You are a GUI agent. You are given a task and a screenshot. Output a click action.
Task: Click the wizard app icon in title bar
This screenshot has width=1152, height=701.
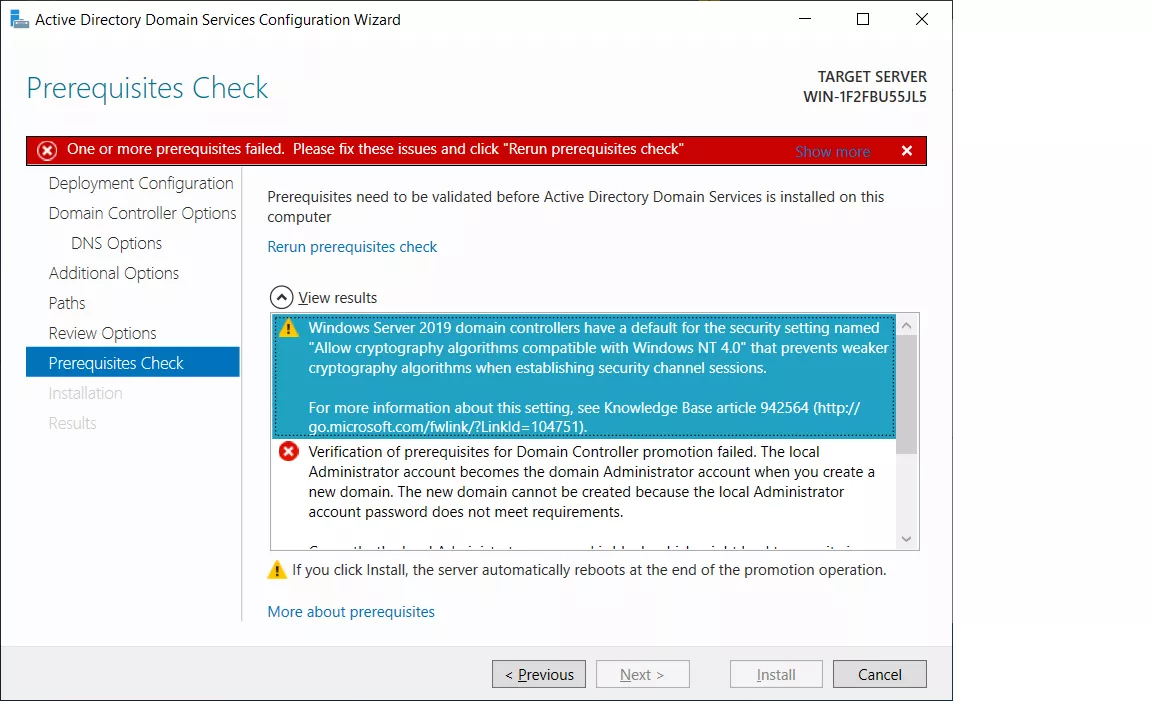pos(19,19)
